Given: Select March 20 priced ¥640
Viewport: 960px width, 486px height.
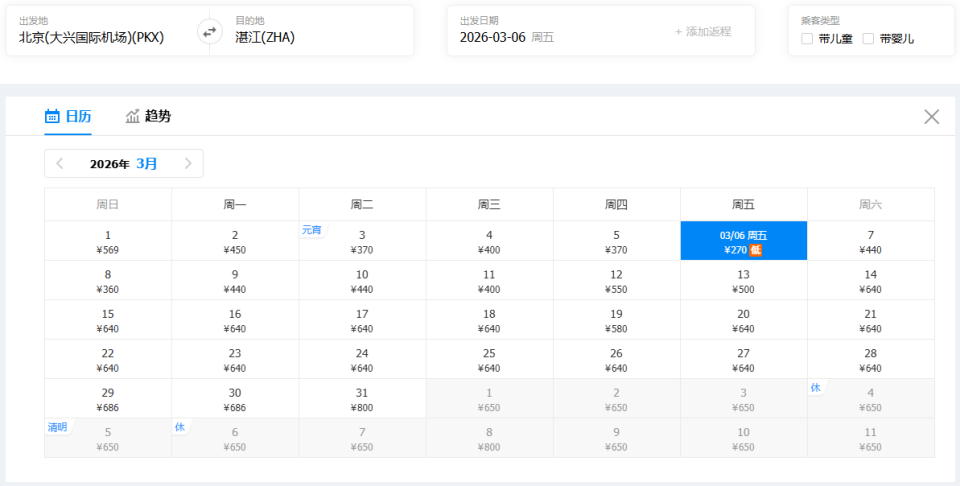Looking at the screenshot, I should coord(744,320).
